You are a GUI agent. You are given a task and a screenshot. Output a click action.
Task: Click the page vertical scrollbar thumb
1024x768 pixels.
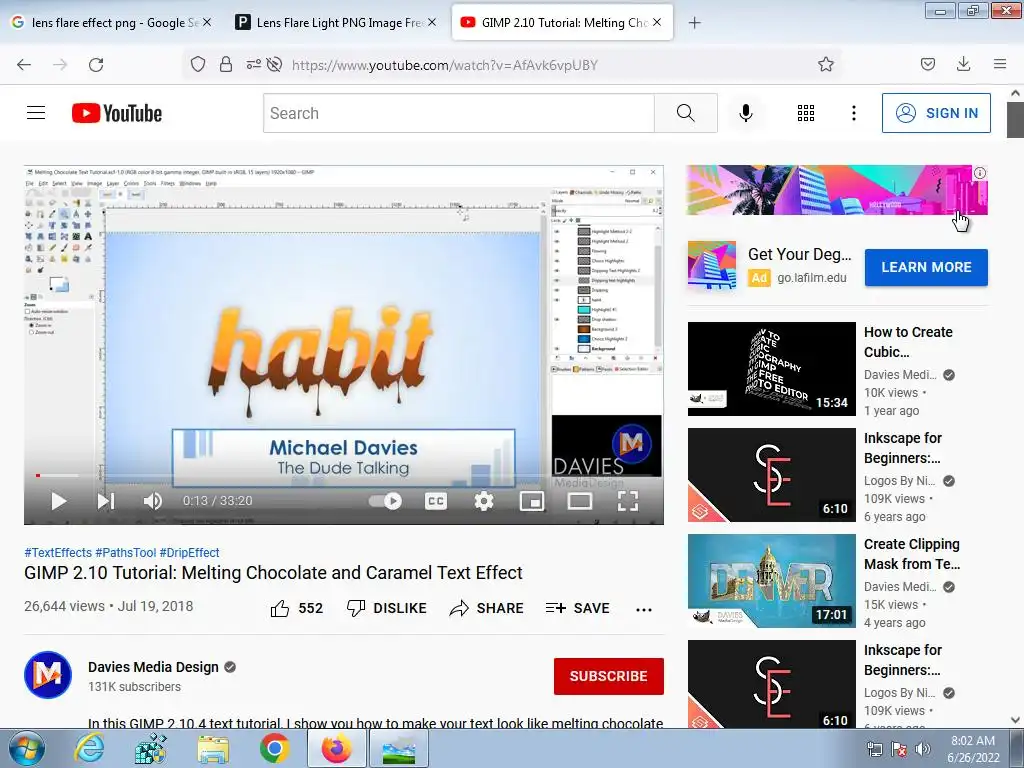tap(1015, 120)
